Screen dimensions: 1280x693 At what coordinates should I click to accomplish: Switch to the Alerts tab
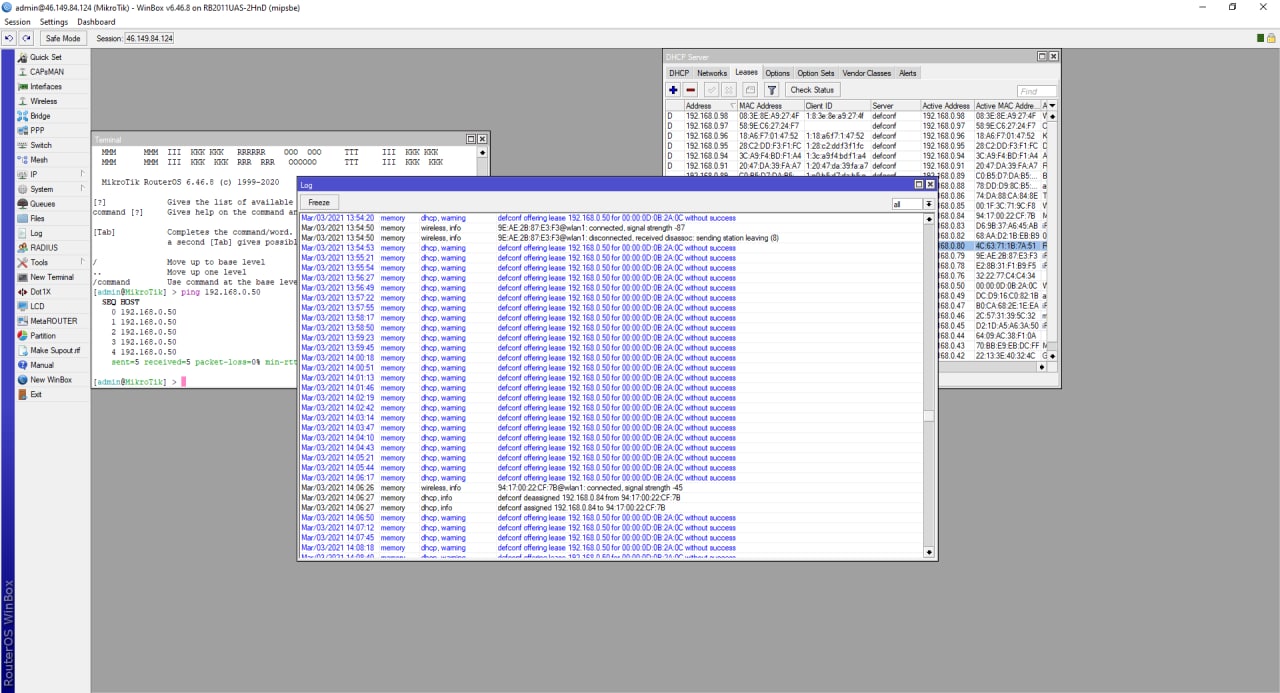coord(908,73)
